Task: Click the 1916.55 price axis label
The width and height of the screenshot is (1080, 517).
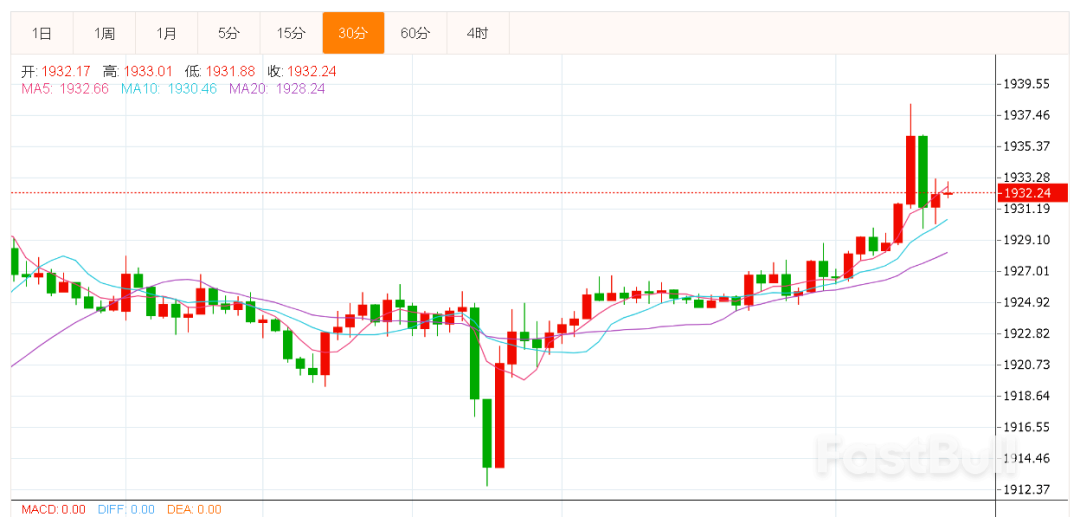Action: coord(1026,428)
